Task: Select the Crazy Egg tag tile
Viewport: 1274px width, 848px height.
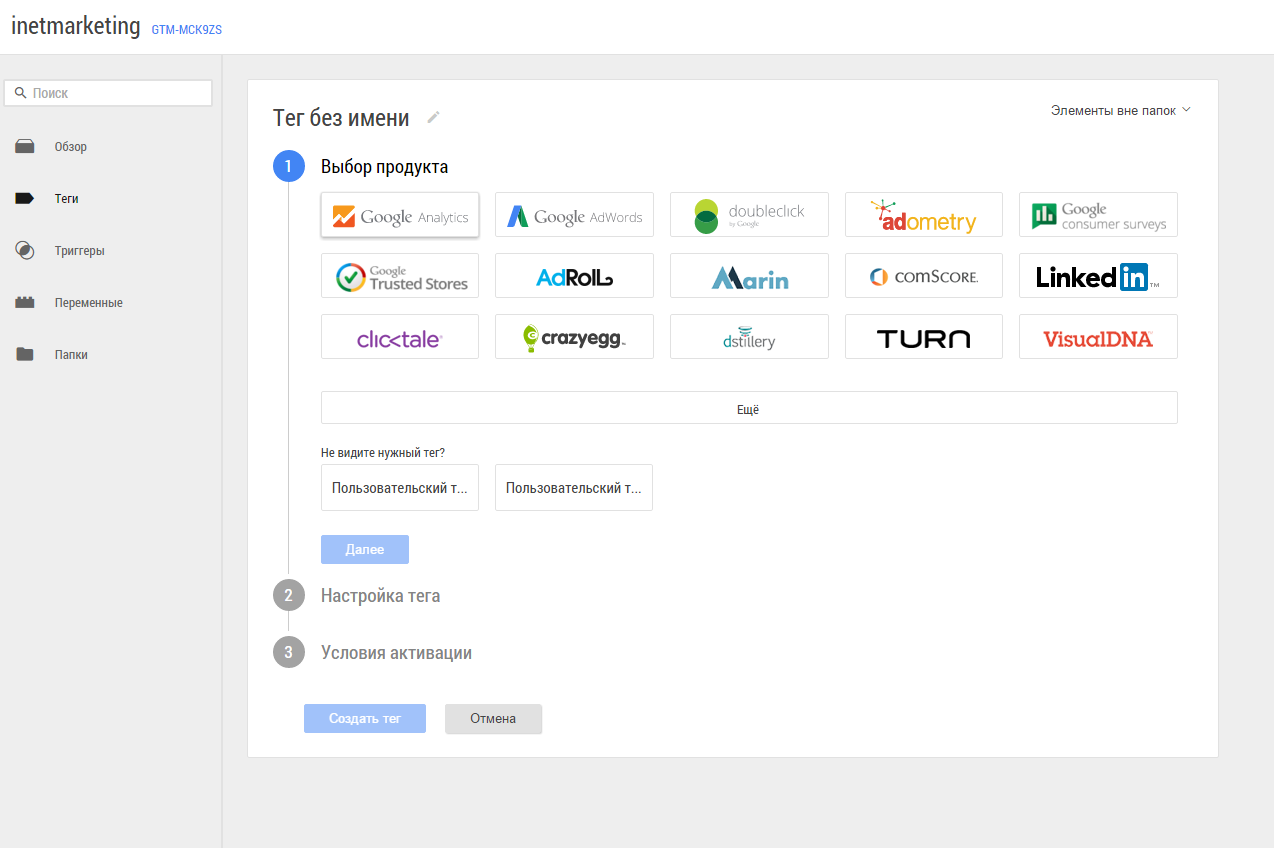Action: click(x=574, y=337)
